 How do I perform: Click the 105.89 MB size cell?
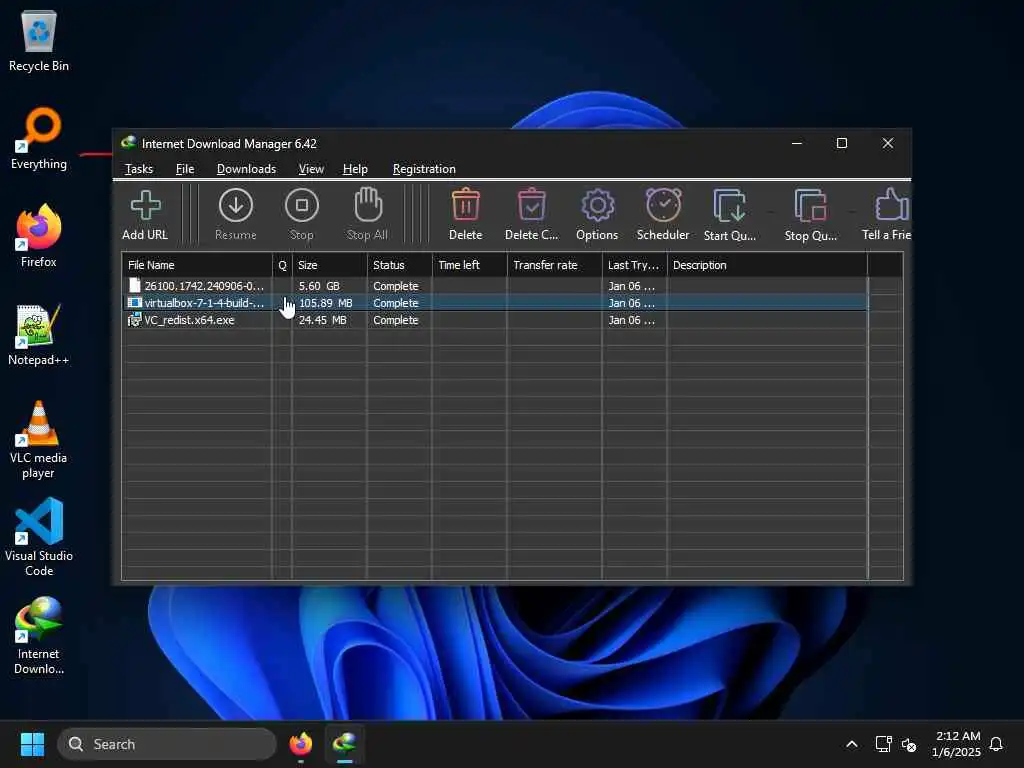click(326, 303)
